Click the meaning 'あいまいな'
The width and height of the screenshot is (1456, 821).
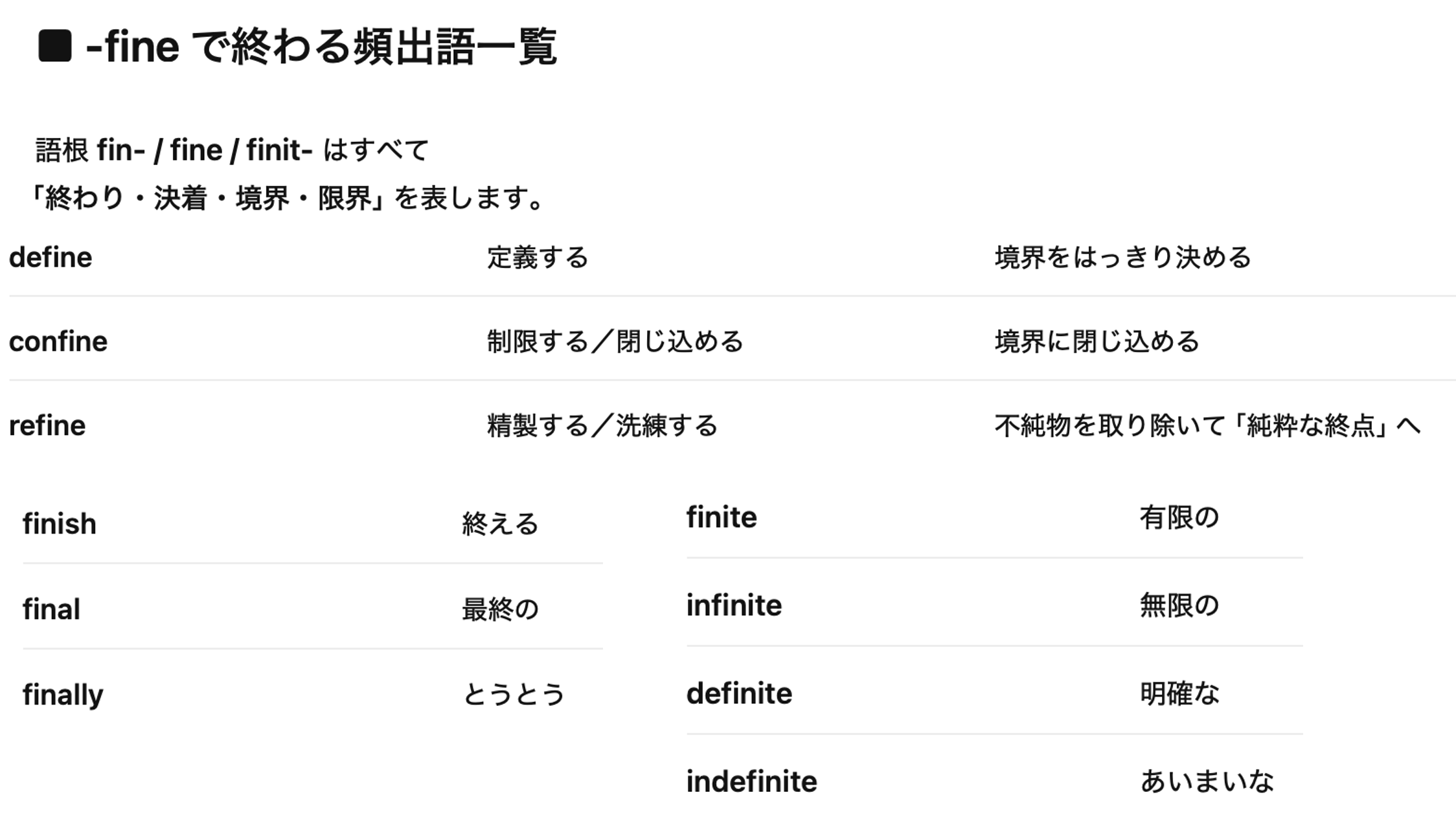click(x=1207, y=782)
